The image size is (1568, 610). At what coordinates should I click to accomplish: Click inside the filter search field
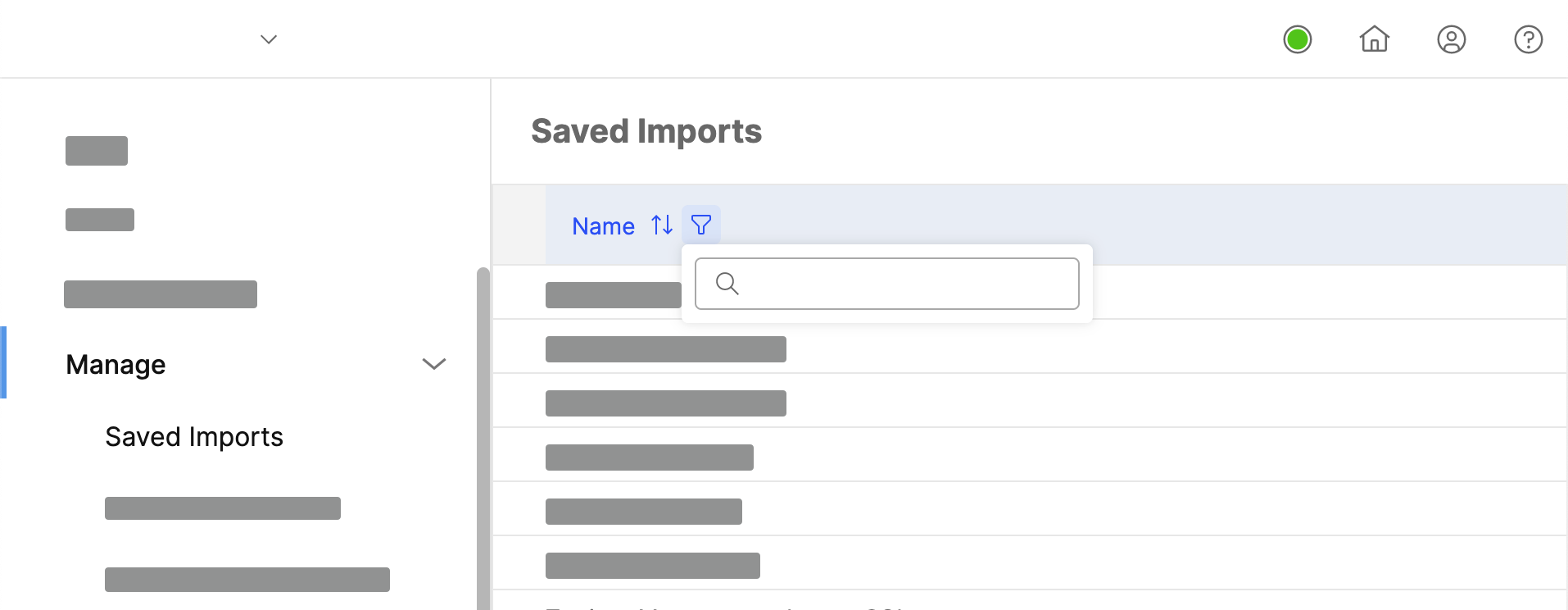886,284
